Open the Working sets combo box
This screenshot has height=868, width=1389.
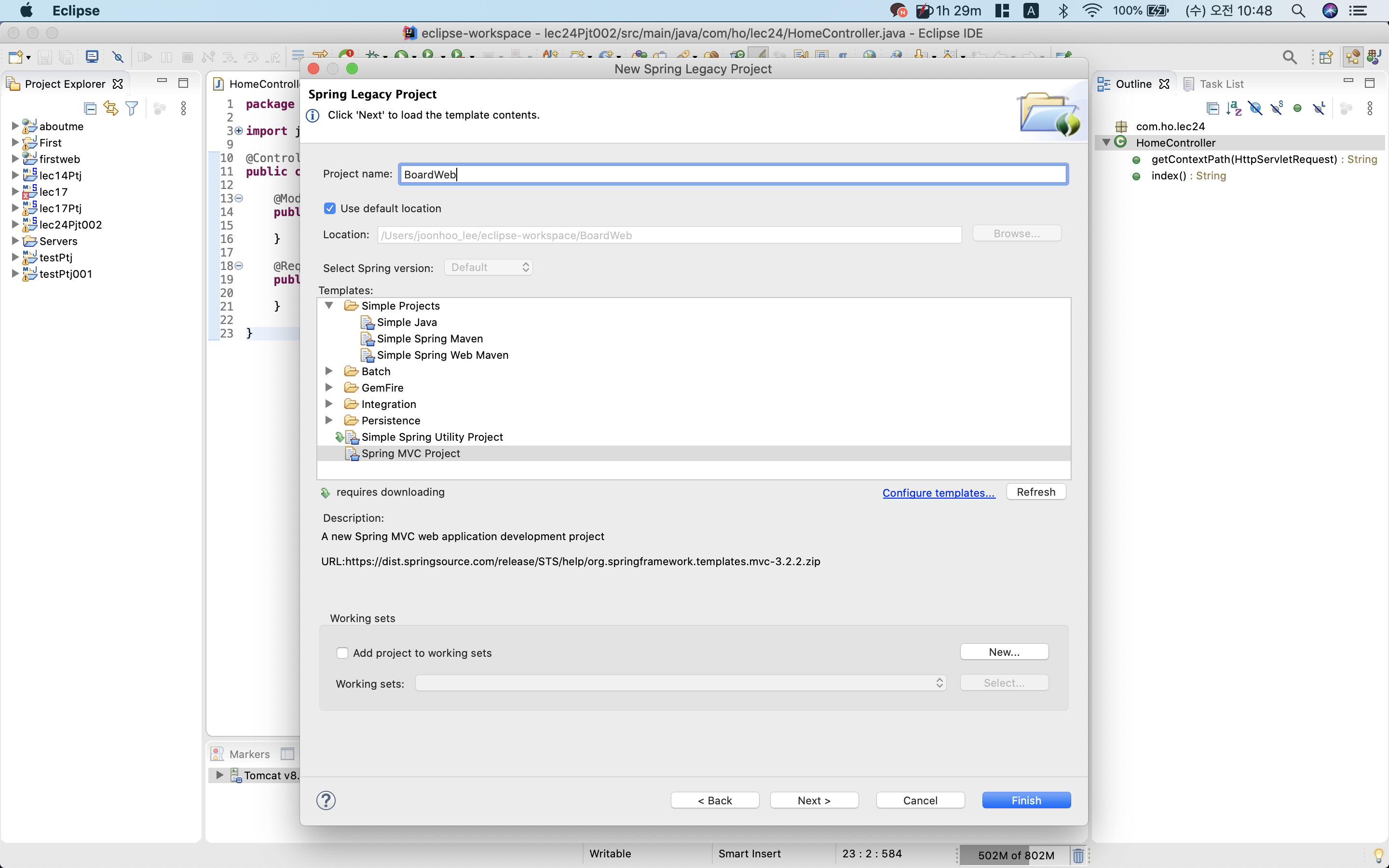681,682
